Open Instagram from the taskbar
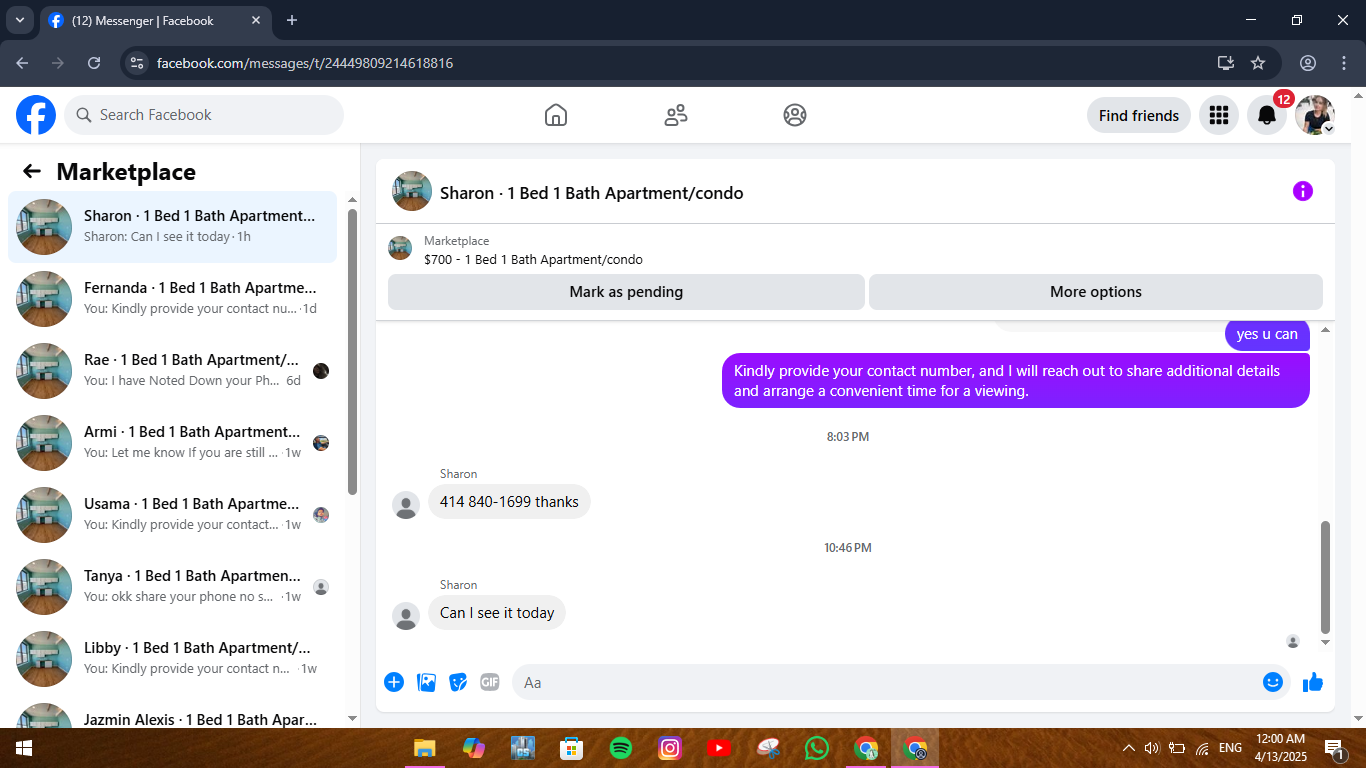The height and width of the screenshot is (768, 1366). (670, 748)
